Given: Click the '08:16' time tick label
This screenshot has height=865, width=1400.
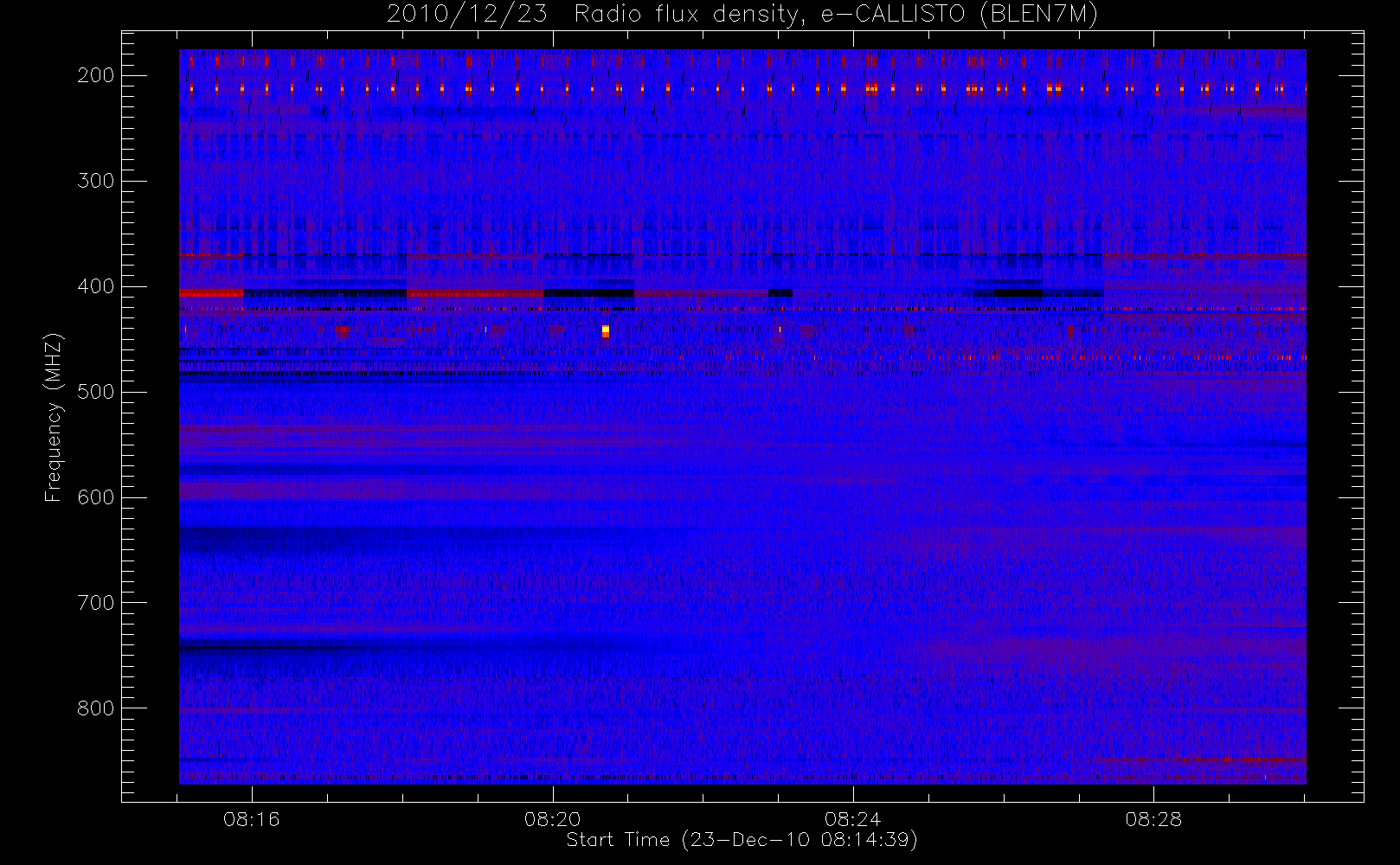Looking at the screenshot, I should [x=252, y=819].
